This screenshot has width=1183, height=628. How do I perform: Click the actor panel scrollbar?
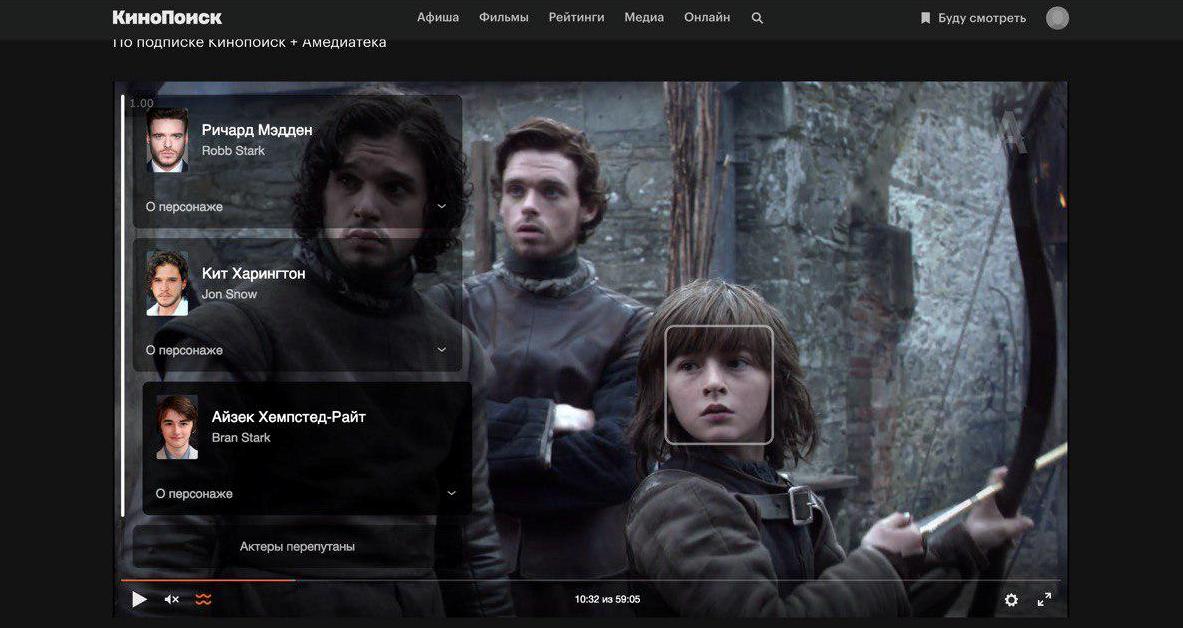(x=123, y=306)
